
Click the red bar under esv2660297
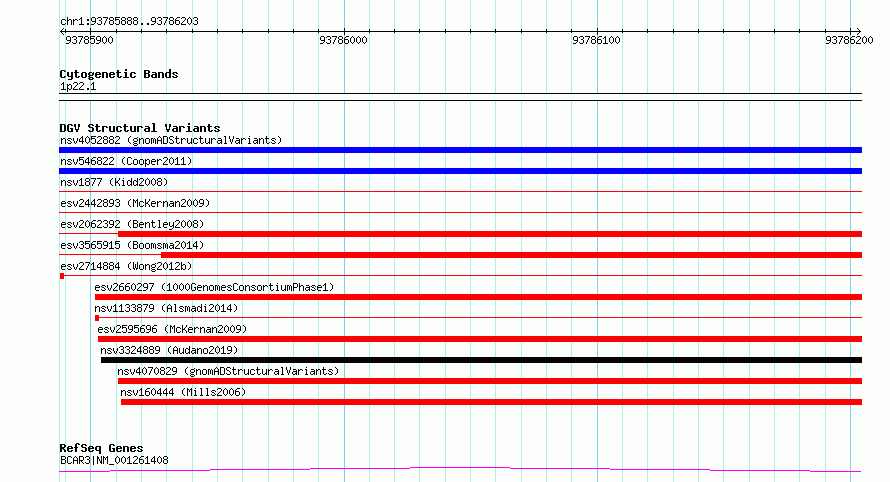pos(478,297)
